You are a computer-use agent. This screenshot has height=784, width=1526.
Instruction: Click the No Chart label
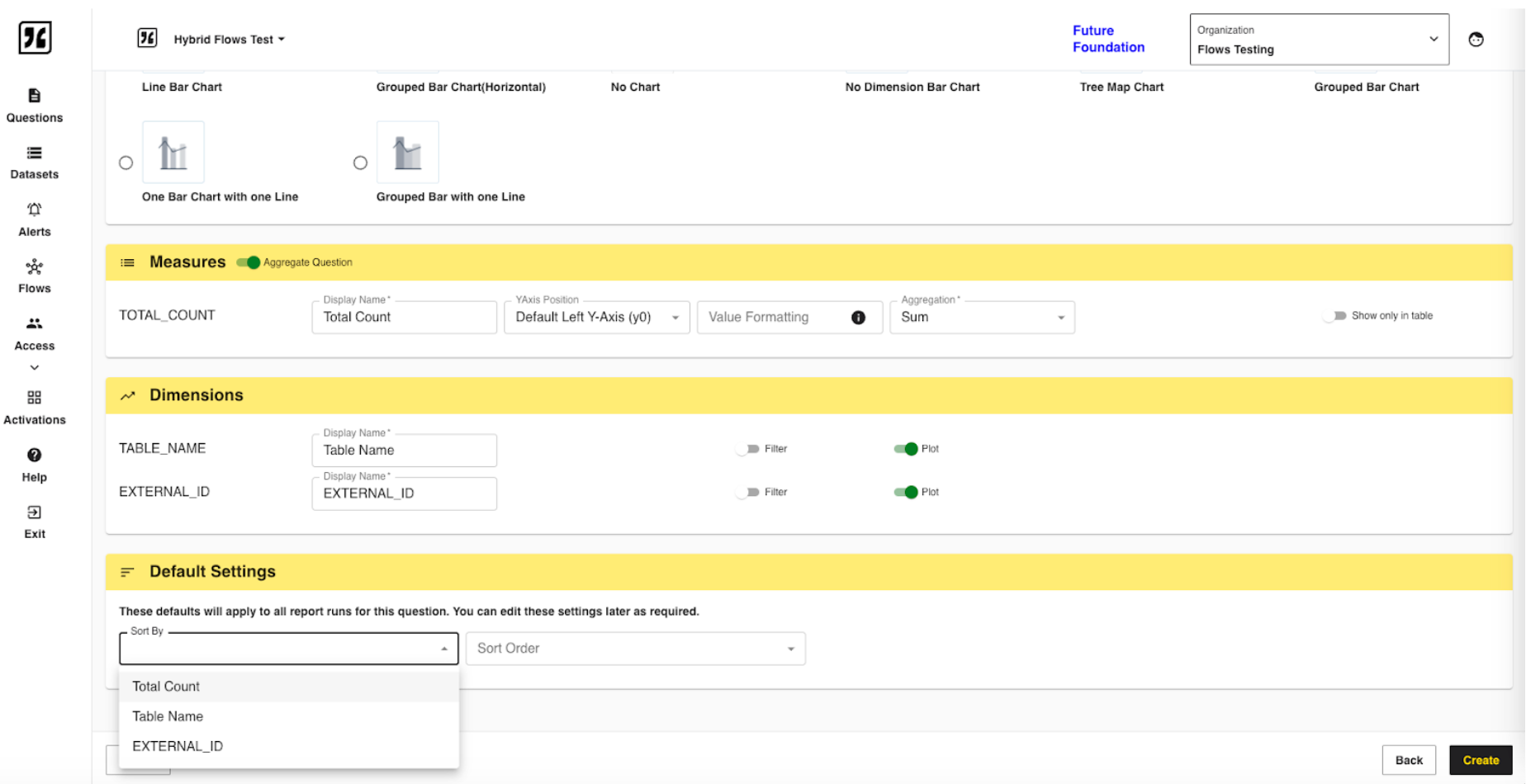point(635,87)
